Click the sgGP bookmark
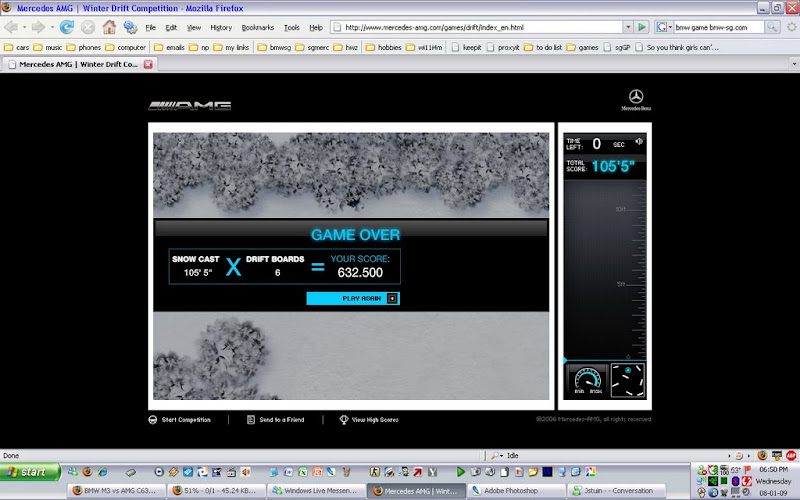 617,47
